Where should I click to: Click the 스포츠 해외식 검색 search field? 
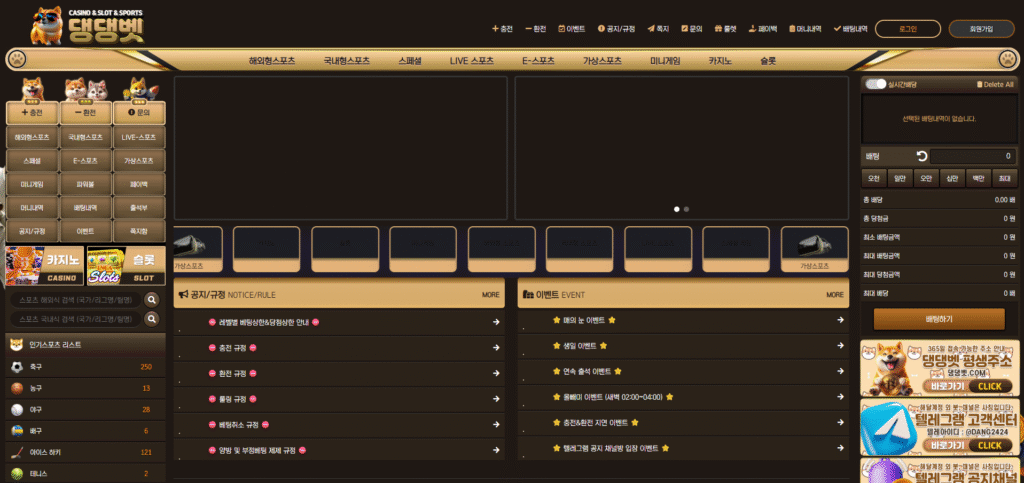(76, 299)
